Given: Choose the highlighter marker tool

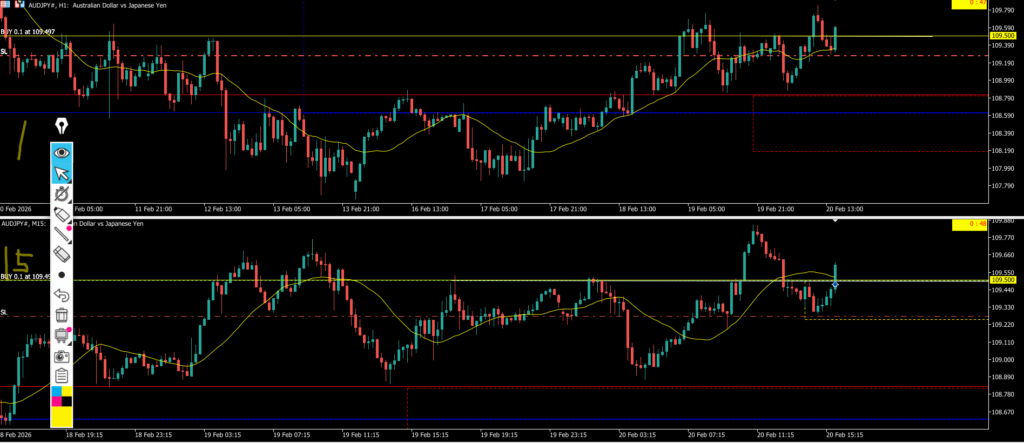Looking at the screenshot, I should (62, 215).
